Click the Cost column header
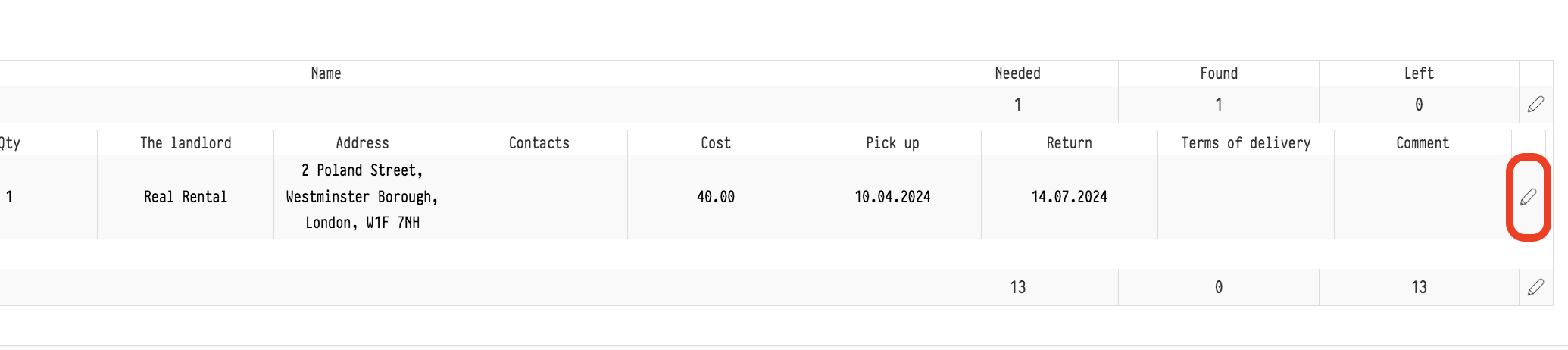This screenshot has height=350, width=1568. coord(715,143)
